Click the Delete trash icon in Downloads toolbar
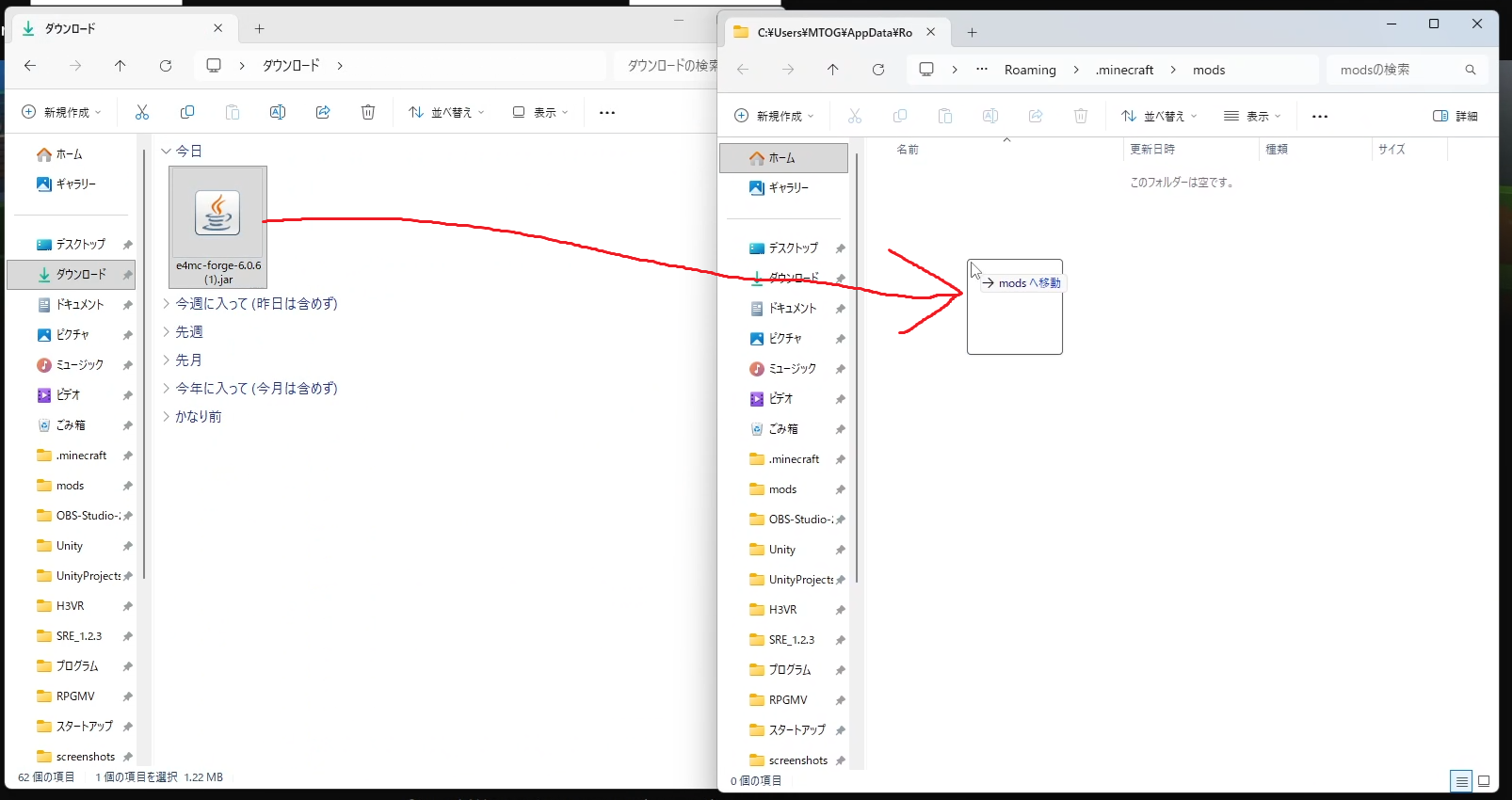1512x800 pixels. [x=368, y=112]
